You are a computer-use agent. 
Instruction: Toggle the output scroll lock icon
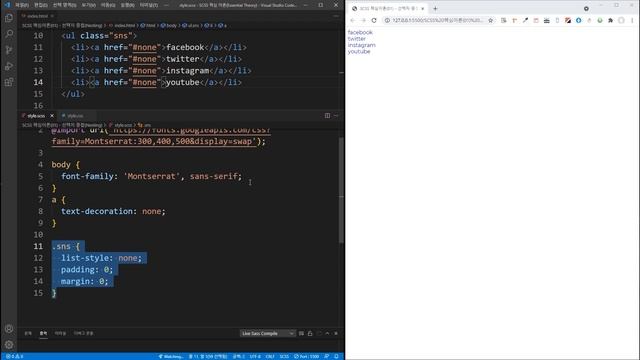310,333
